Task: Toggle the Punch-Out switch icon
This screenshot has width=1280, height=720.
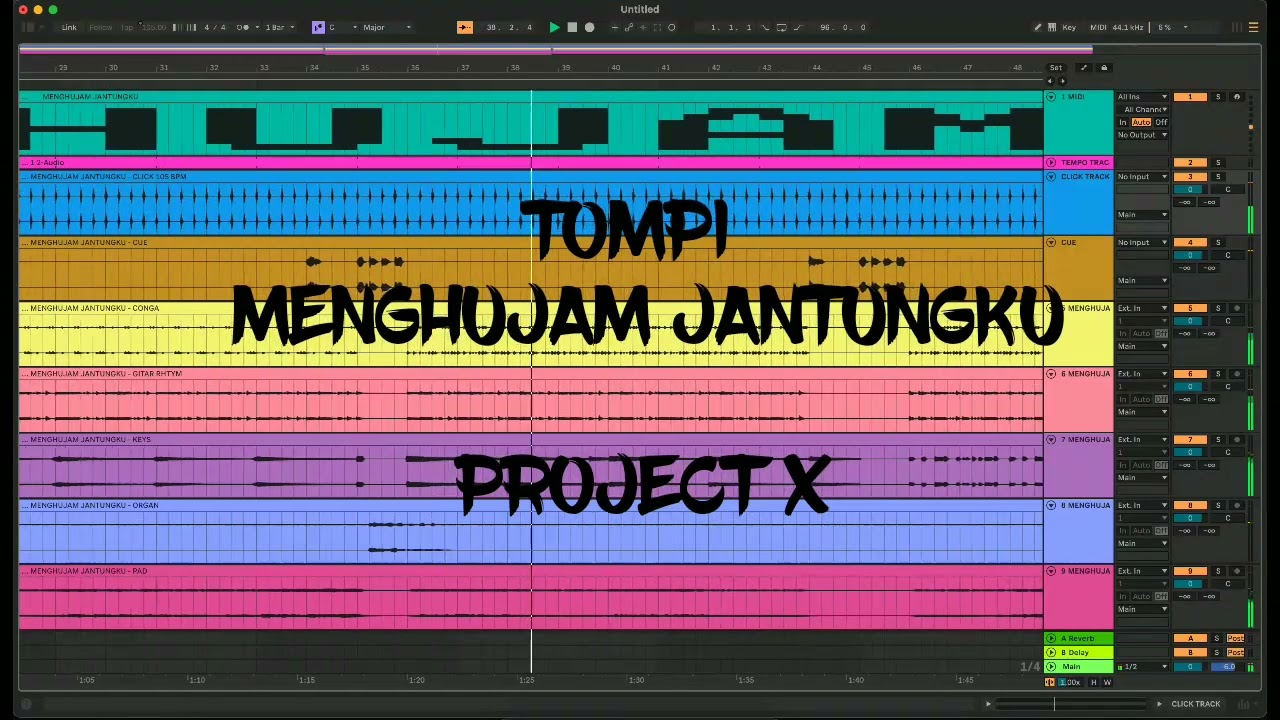Action: click(799, 27)
